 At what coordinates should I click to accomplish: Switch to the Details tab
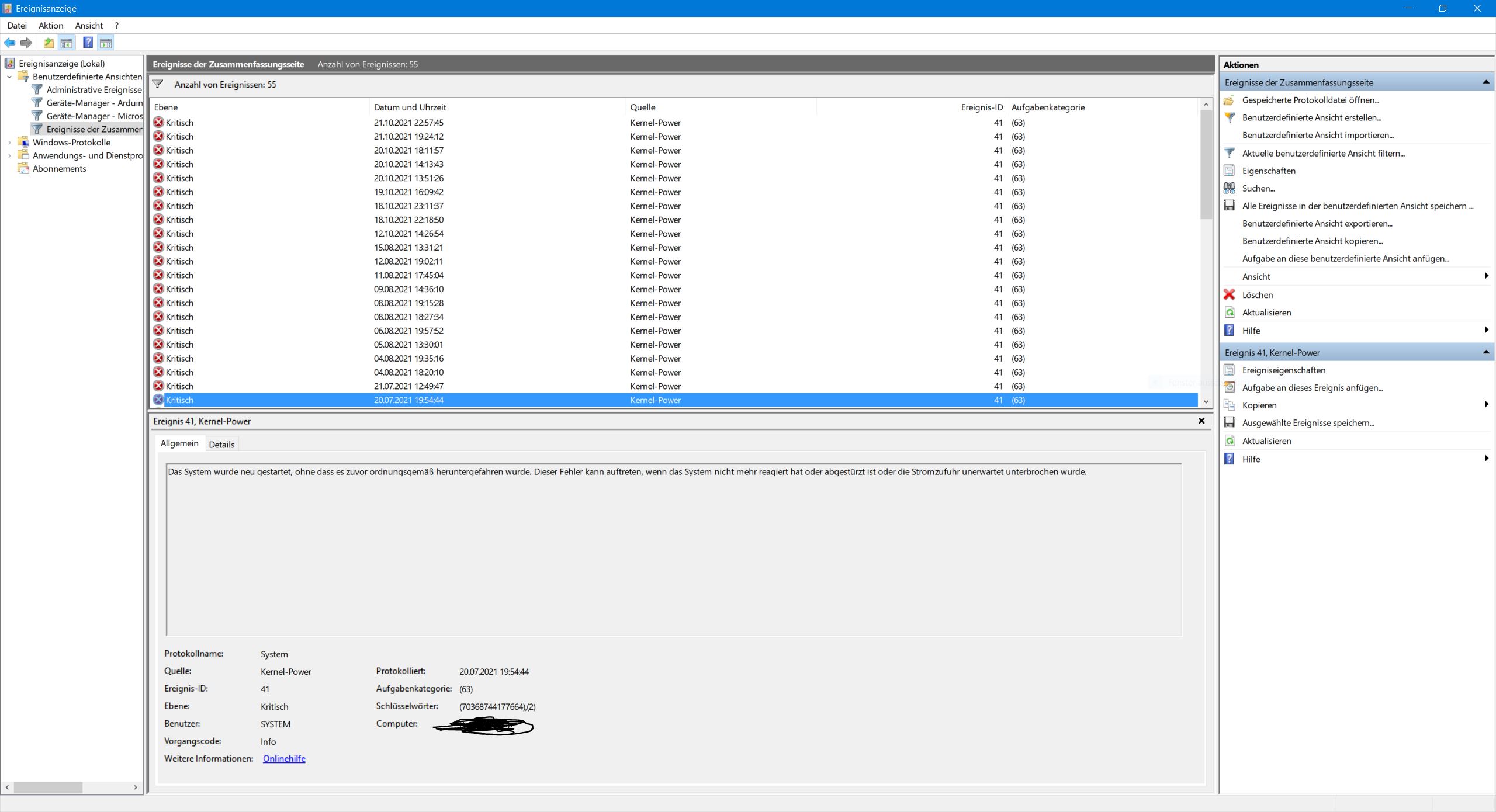pos(221,444)
